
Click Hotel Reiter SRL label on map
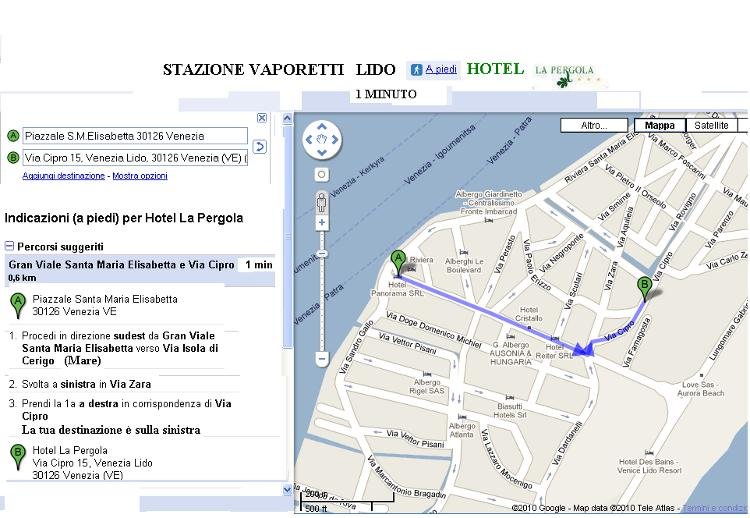coord(554,351)
